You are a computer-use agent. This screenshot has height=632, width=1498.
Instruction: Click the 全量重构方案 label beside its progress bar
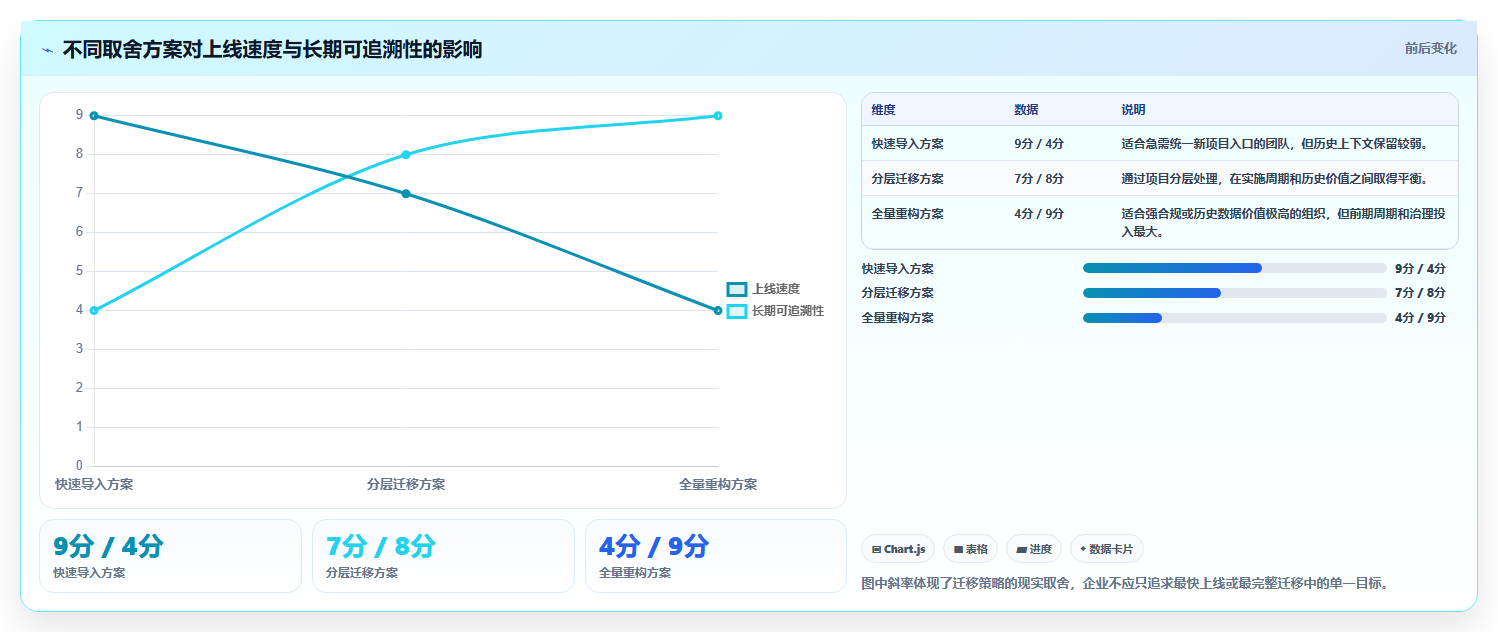tap(898, 318)
